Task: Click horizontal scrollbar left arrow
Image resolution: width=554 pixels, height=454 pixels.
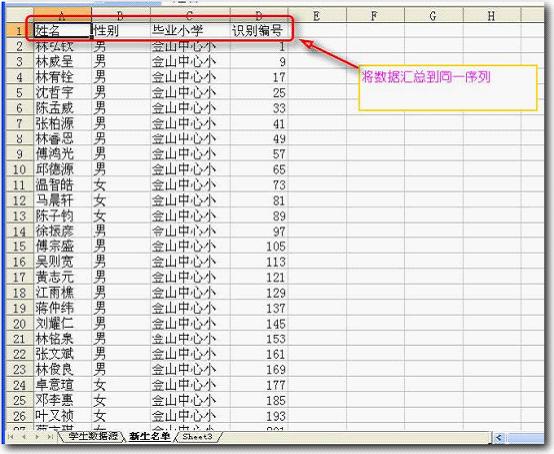Action: (499, 438)
